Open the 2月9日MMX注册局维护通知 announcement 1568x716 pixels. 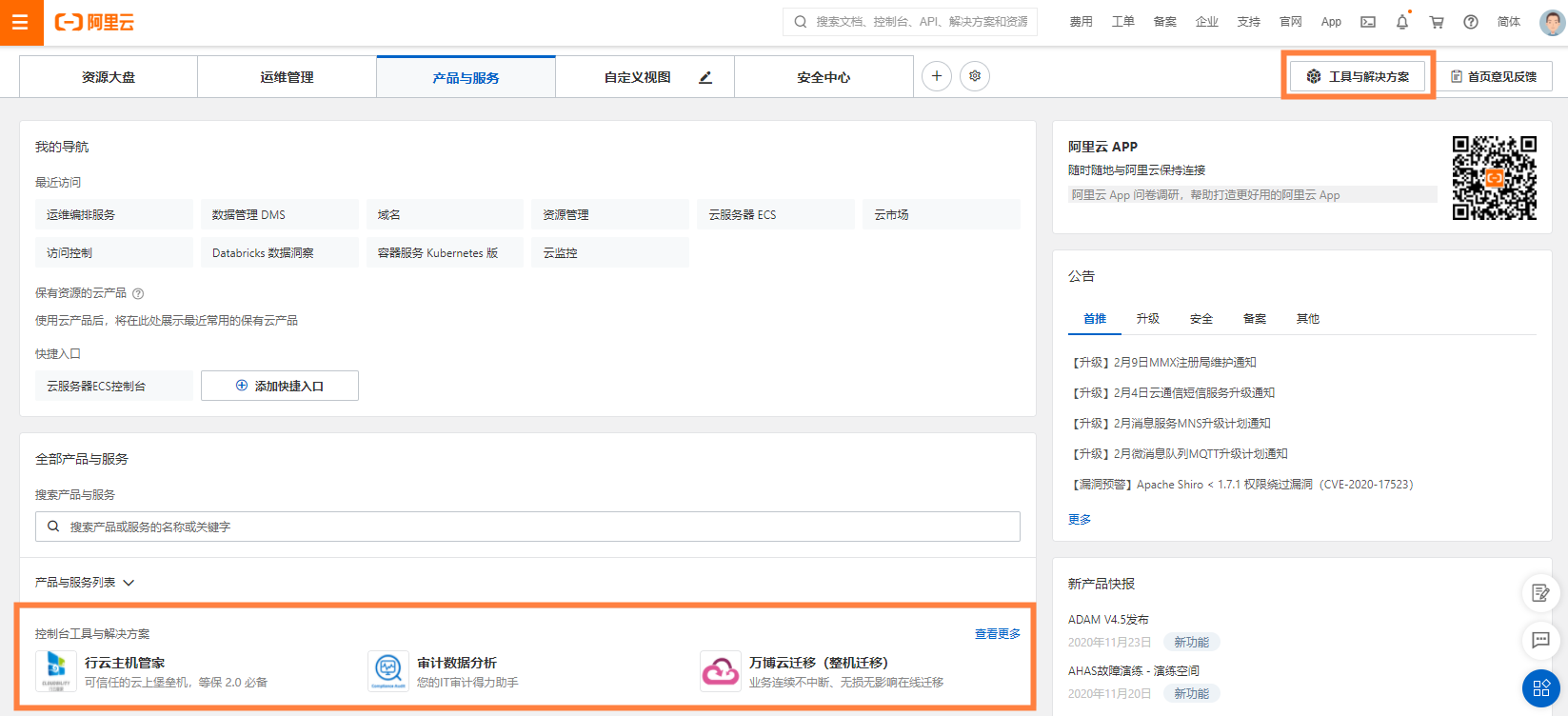1163,363
